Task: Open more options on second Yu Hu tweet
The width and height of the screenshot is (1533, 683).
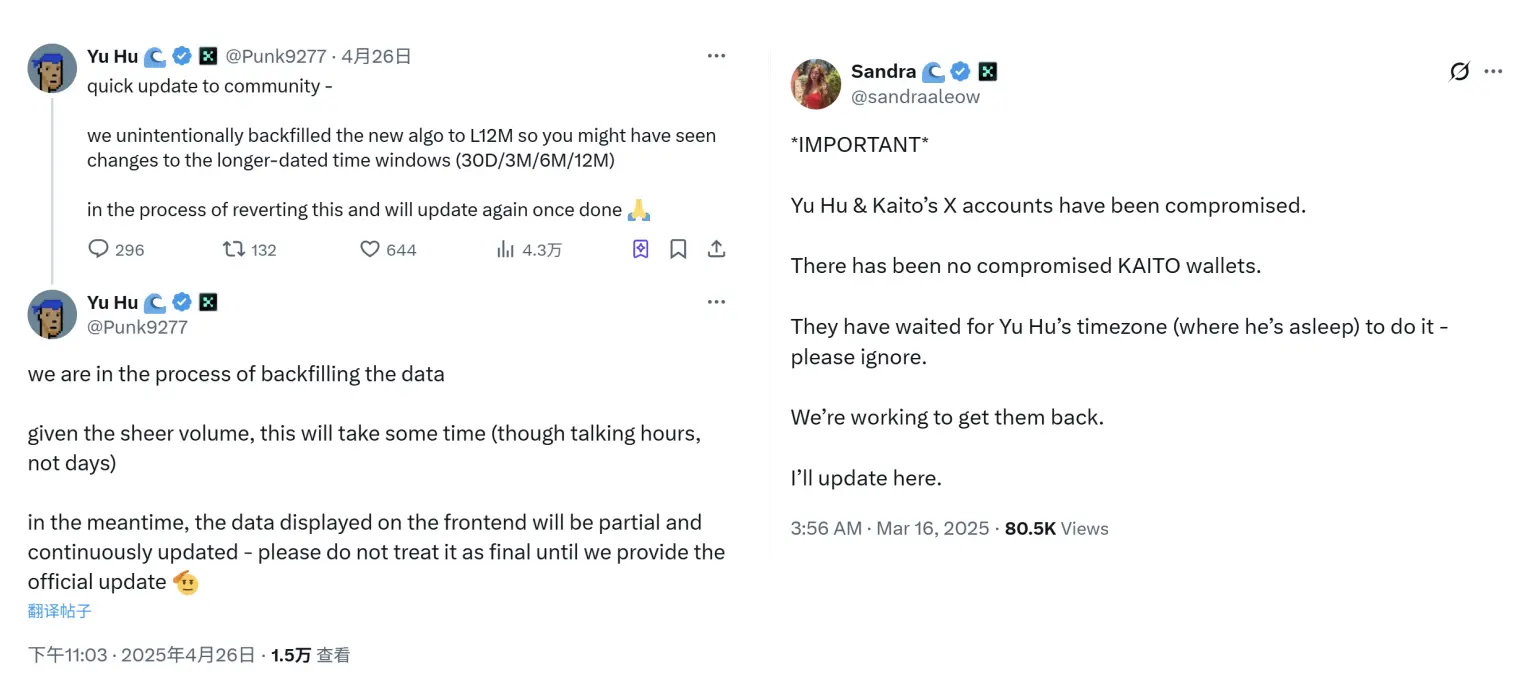Action: tap(716, 302)
